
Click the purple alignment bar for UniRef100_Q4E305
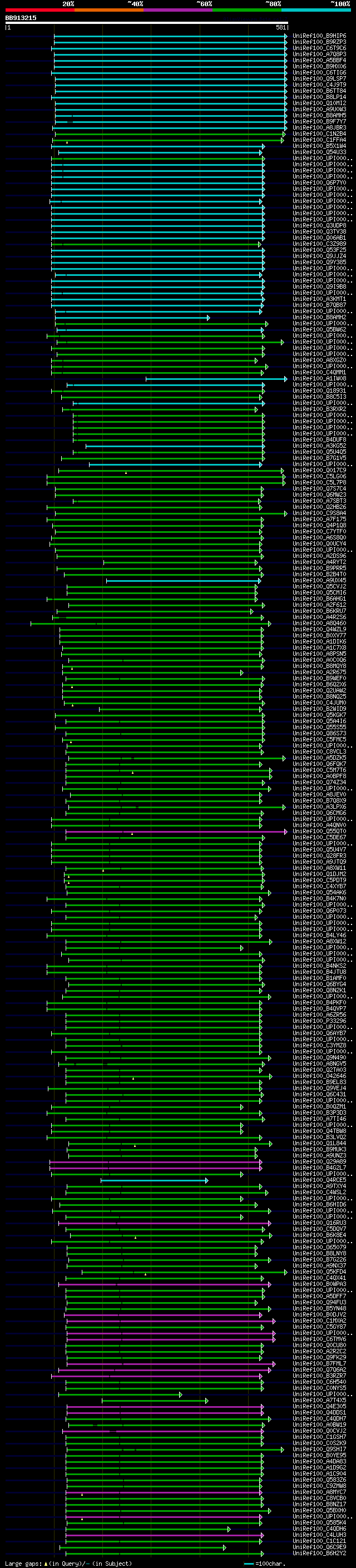165,1406
